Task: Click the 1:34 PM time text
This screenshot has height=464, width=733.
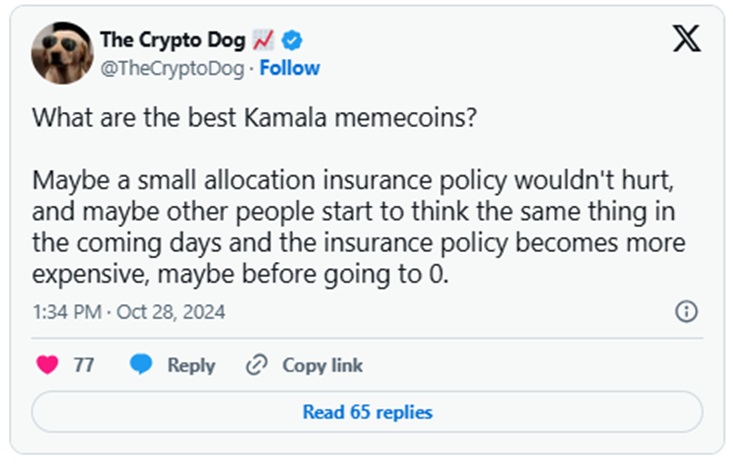Action: (x=66, y=312)
